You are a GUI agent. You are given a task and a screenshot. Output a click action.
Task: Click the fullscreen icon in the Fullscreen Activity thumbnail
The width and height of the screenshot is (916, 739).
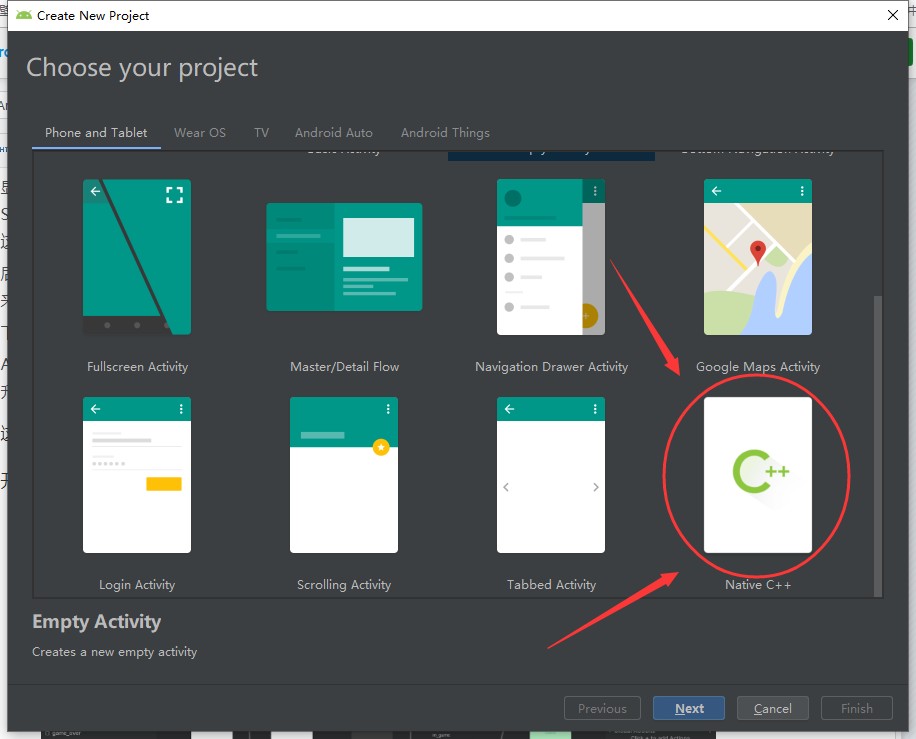tap(174, 195)
